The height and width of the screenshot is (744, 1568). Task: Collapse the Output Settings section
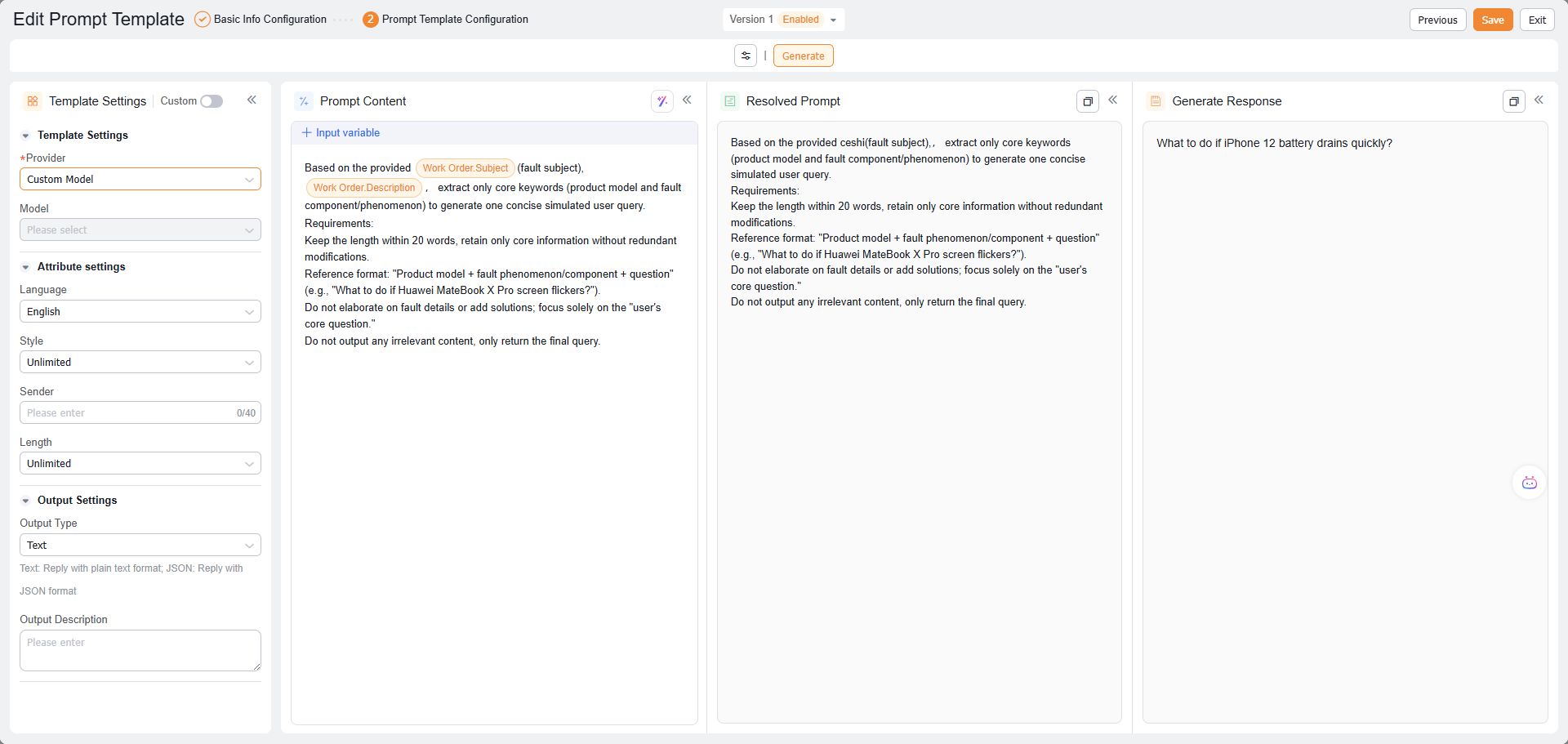tap(25, 501)
